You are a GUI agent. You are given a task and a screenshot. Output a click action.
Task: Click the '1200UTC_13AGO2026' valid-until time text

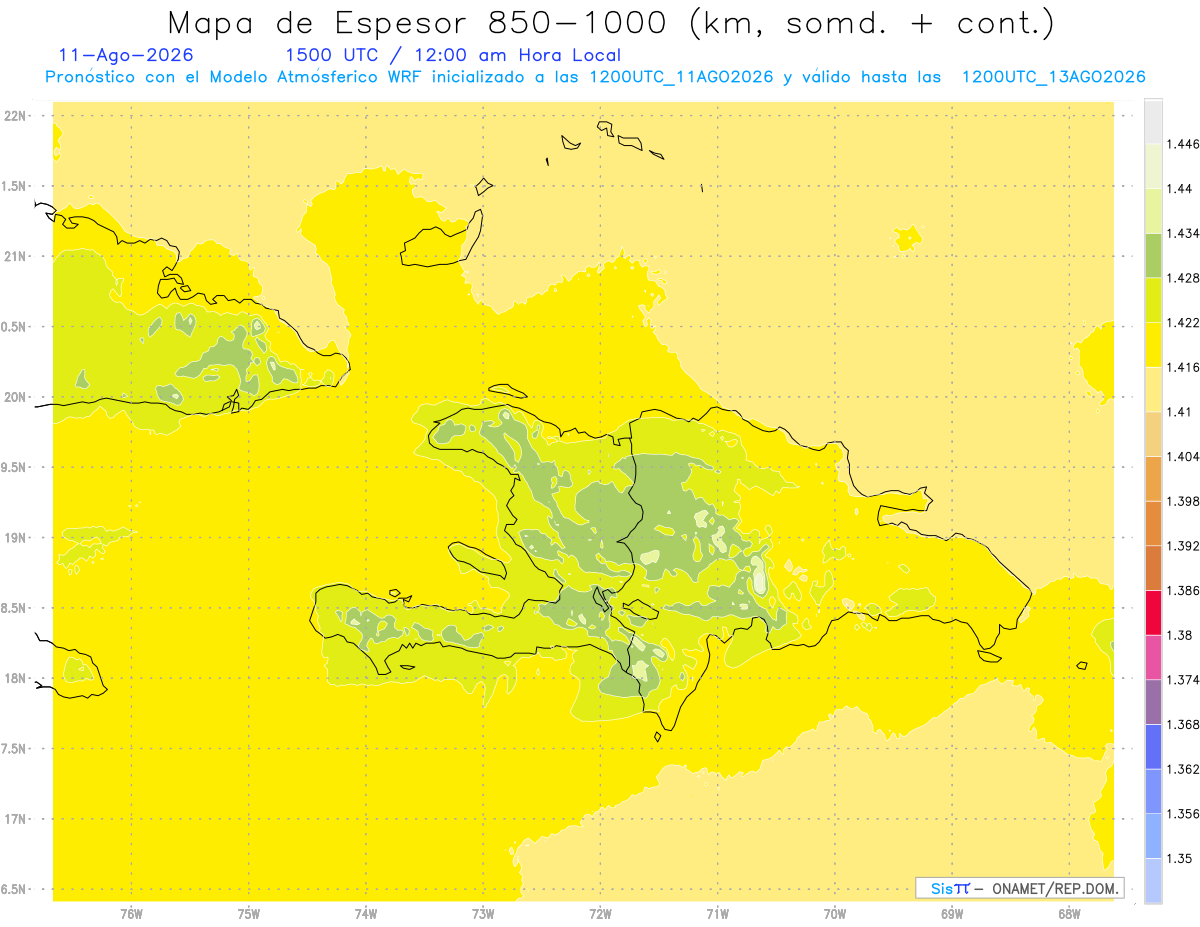coord(1053,78)
